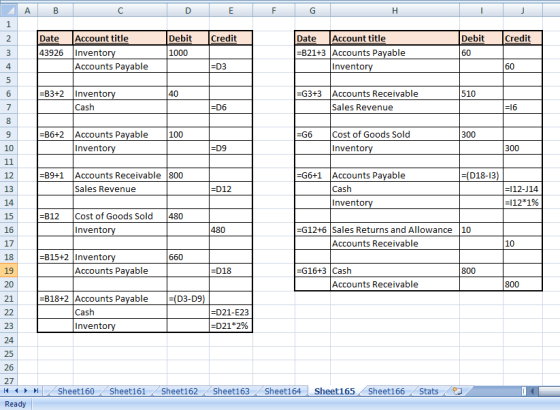Screen dimensions: 560x410
Task: Select row 25 header
Action: coord(9,354)
